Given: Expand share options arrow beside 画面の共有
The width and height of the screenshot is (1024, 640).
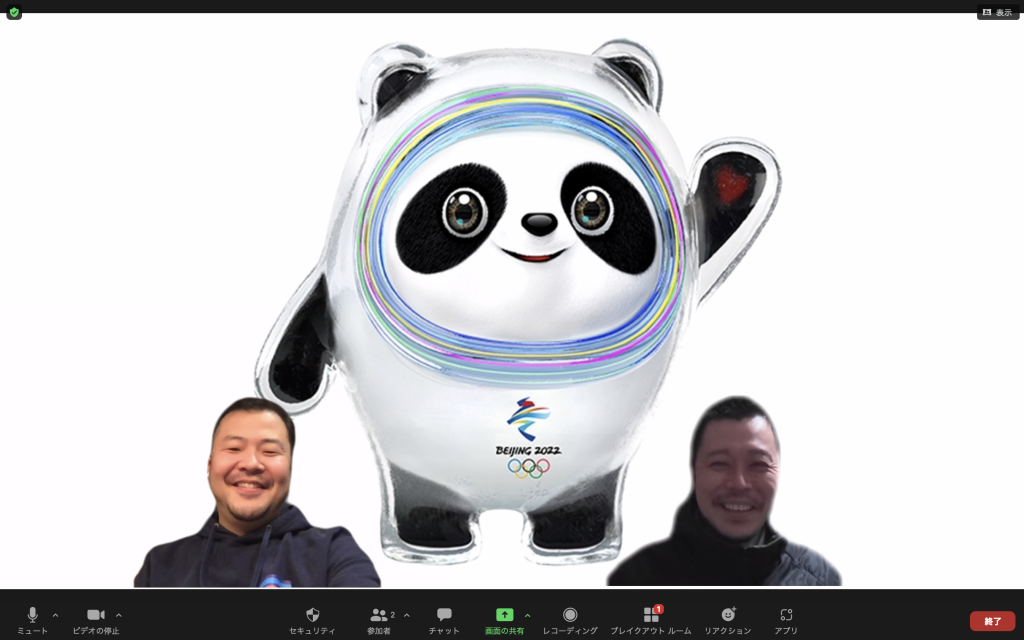Looking at the screenshot, I should (x=528, y=615).
